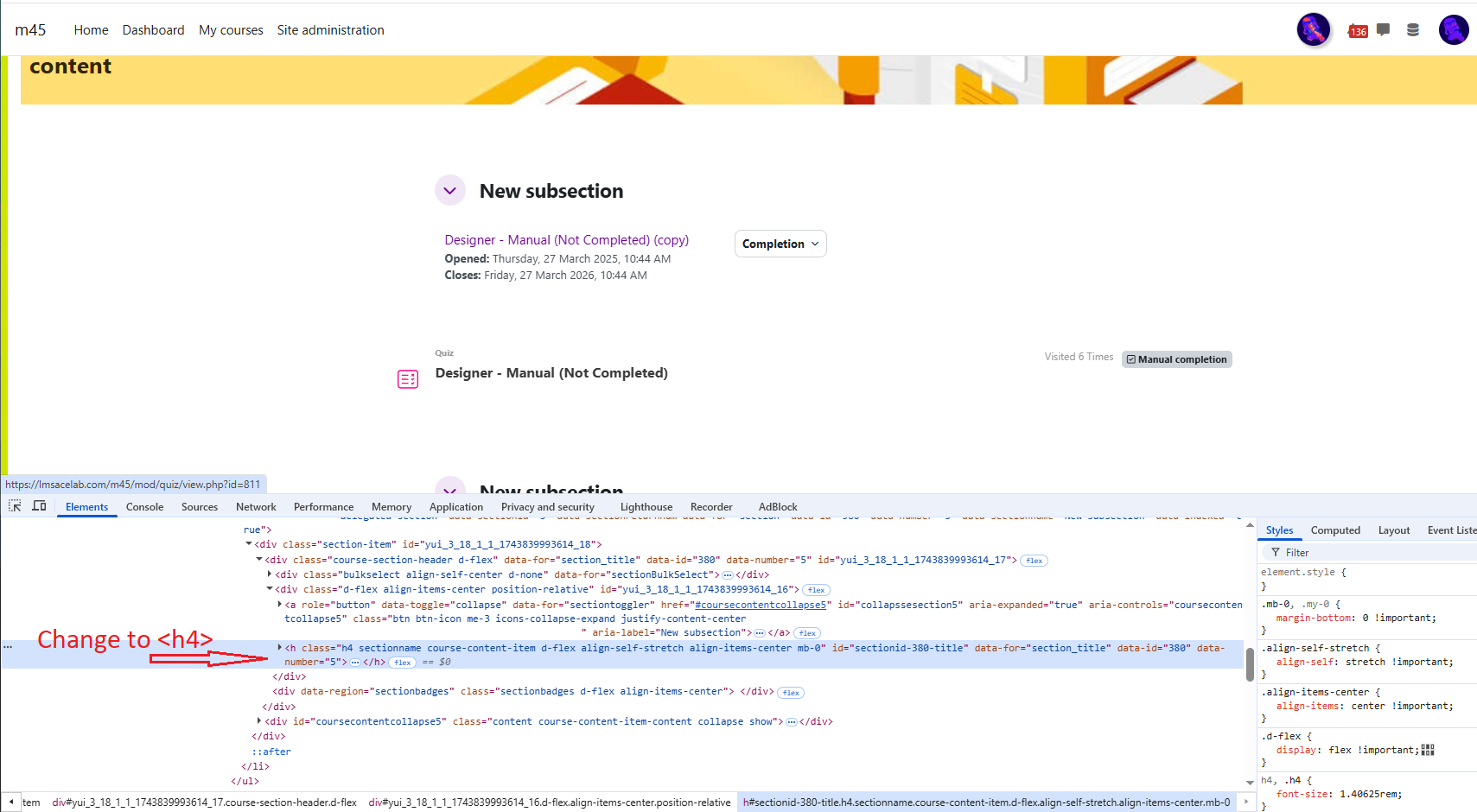Open notifications bell with 136 badge
This screenshot has width=1477, height=812.
tap(1357, 31)
